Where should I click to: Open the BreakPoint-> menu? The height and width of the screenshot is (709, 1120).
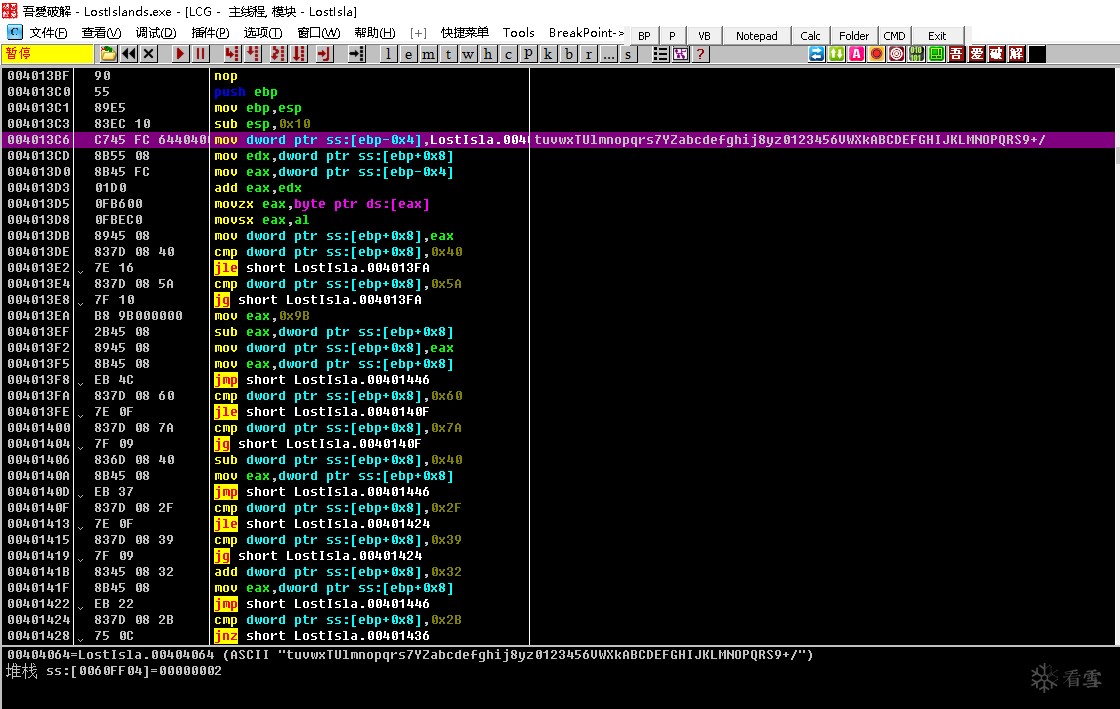586,33
